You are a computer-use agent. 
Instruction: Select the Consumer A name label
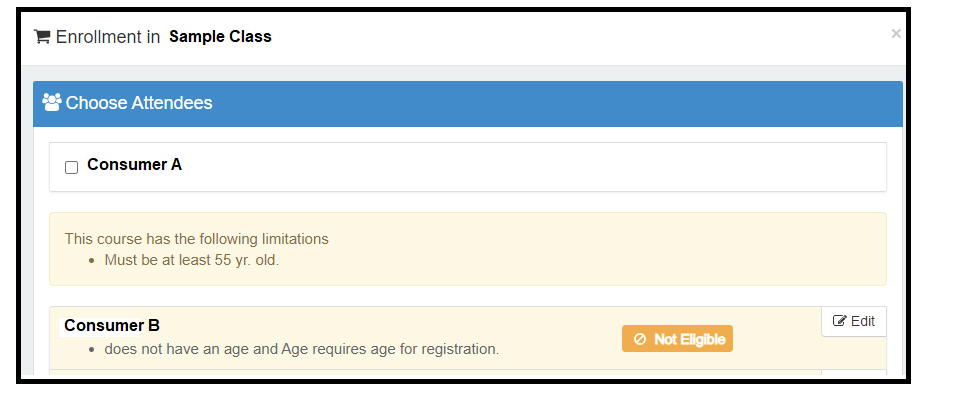coord(134,165)
